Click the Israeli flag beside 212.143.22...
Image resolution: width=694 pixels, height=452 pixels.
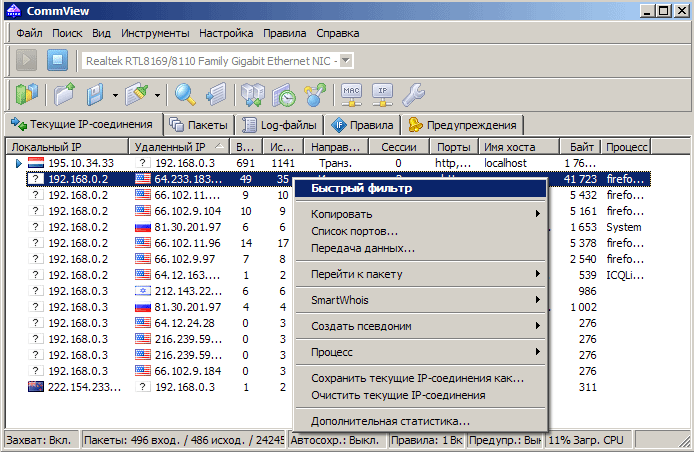pyautogui.click(x=143, y=291)
